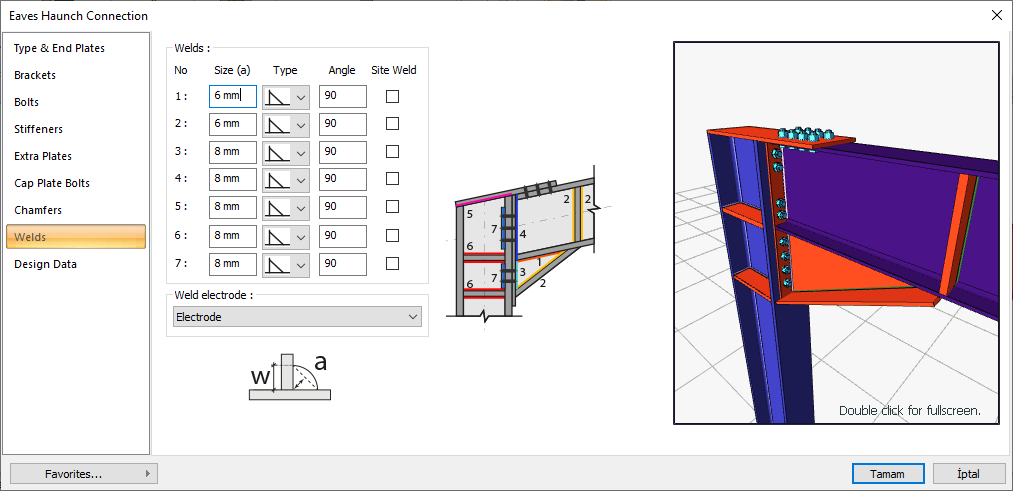Click the numbered weld locations schematic diagram

[x=528, y=249]
